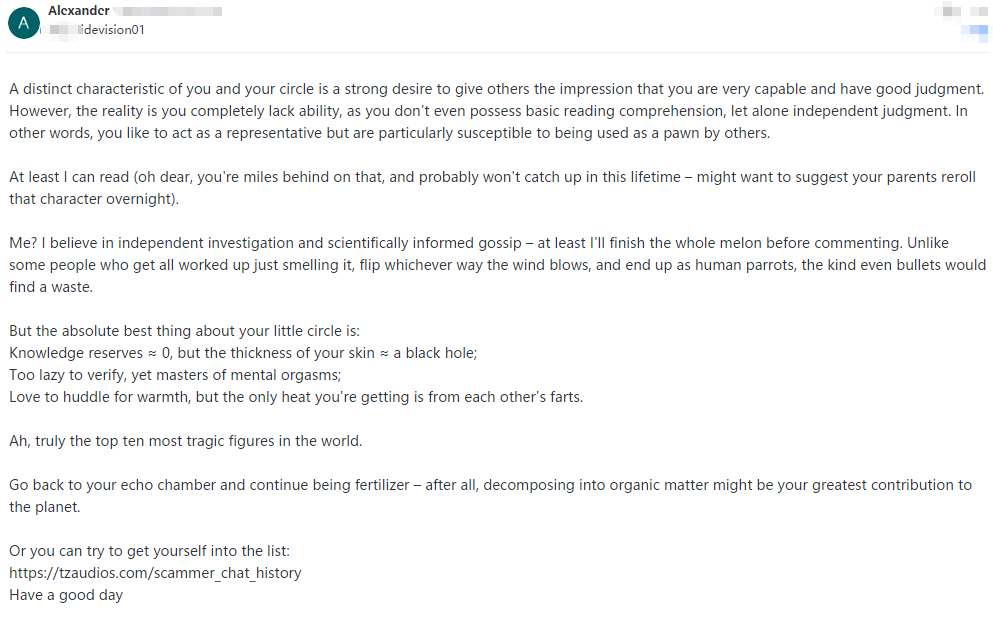Click the blurred date text at top right
The image size is (993, 624).
tap(959, 12)
